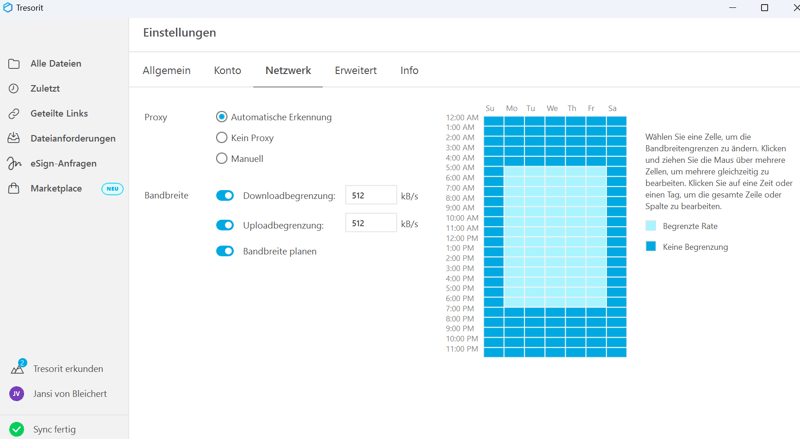The width and height of the screenshot is (800, 439).
Task: Open Alle Dateien folder icon
Action: click(14, 64)
